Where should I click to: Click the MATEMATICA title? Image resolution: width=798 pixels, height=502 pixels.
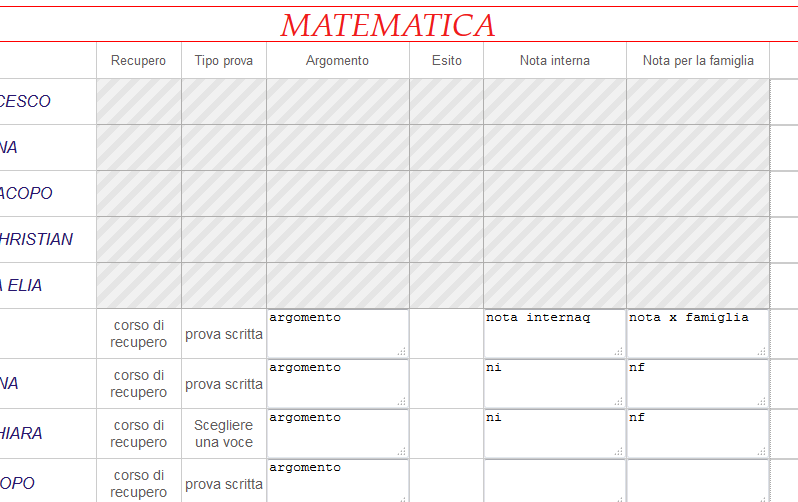click(388, 25)
